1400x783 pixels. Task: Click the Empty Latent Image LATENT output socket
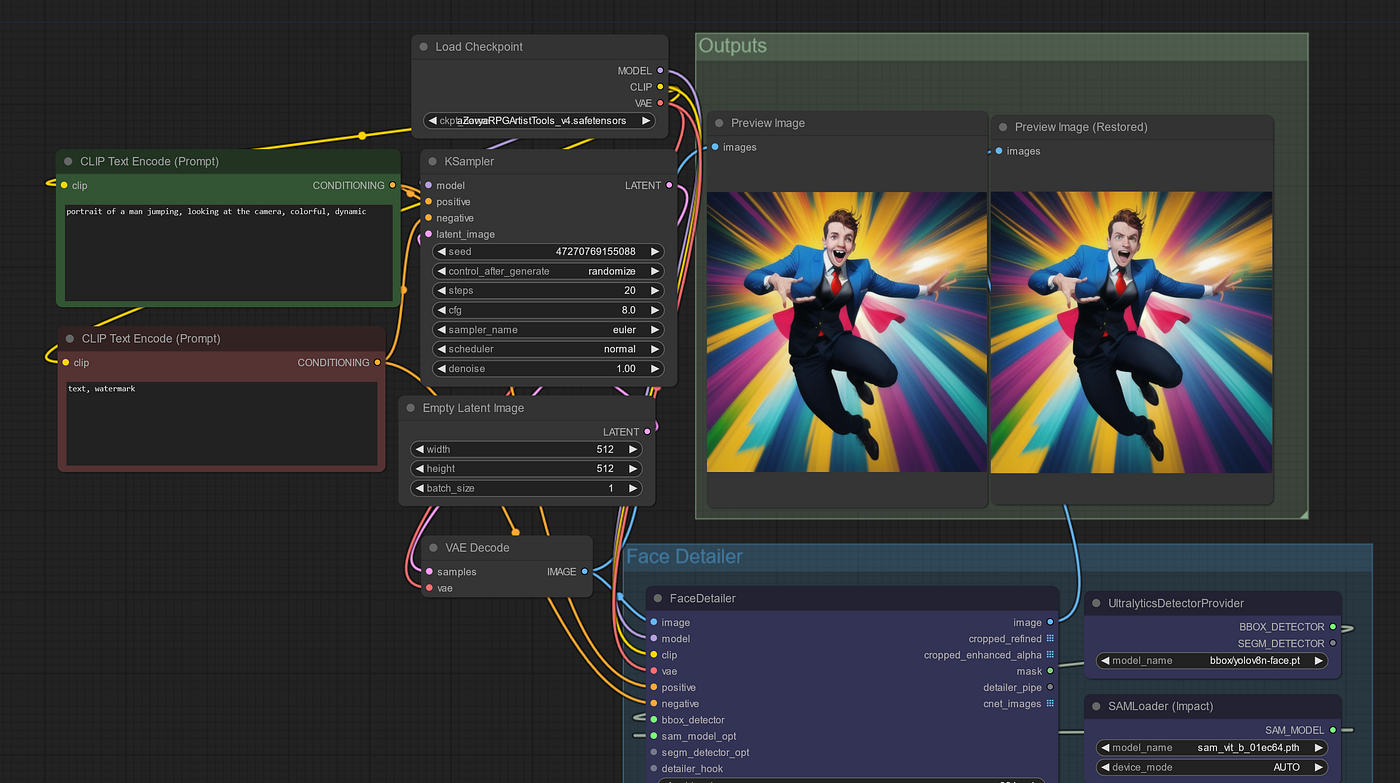(x=648, y=432)
